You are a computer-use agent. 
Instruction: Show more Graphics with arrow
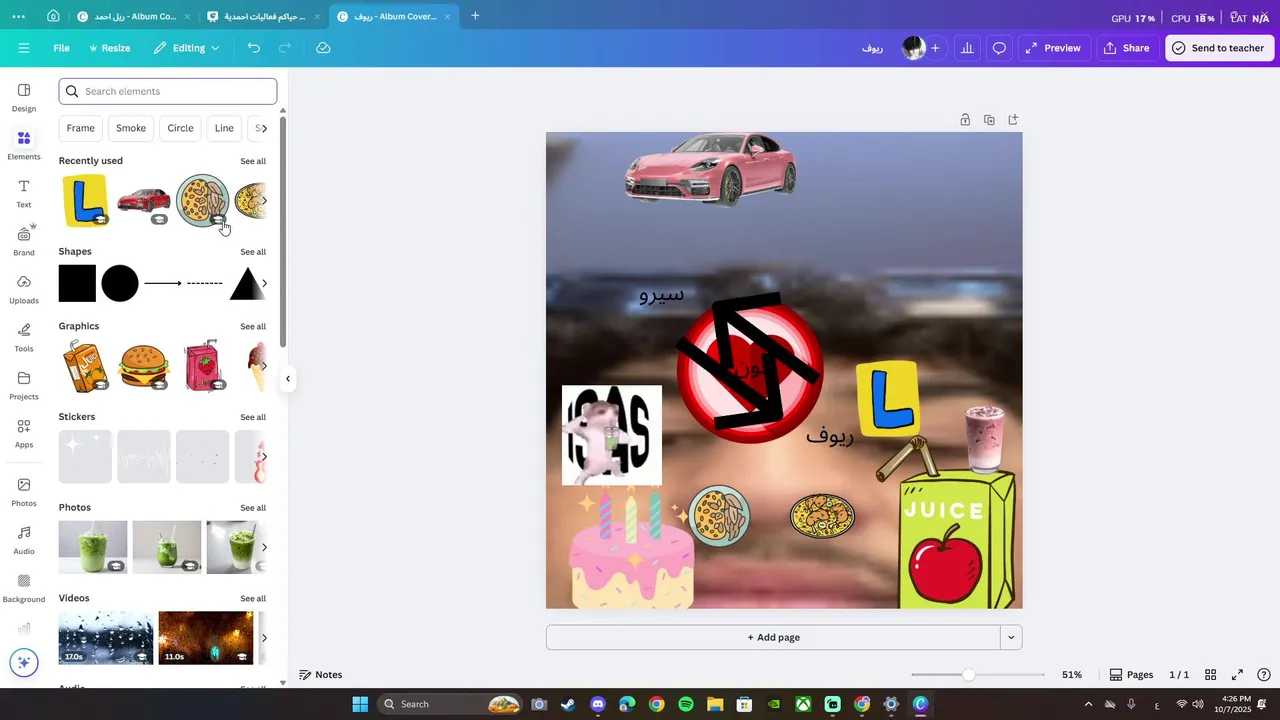pos(264,366)
